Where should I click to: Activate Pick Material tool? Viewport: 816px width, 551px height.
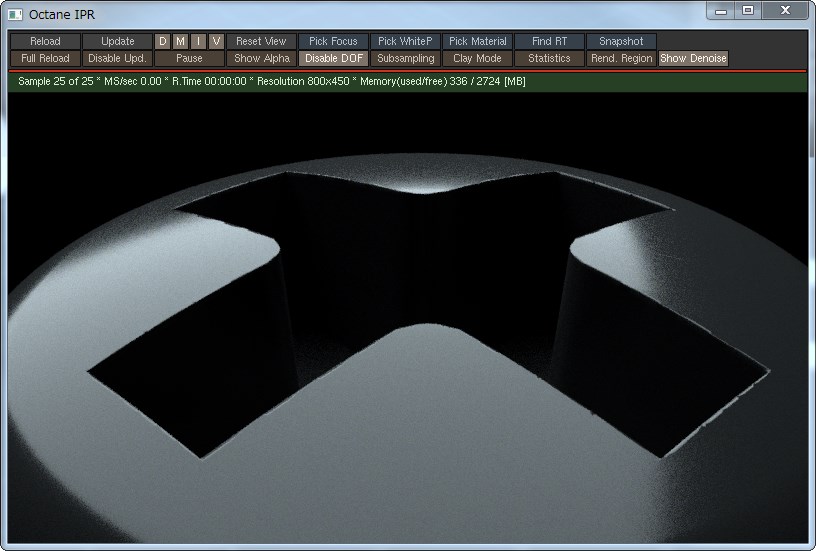coord(478,41)
